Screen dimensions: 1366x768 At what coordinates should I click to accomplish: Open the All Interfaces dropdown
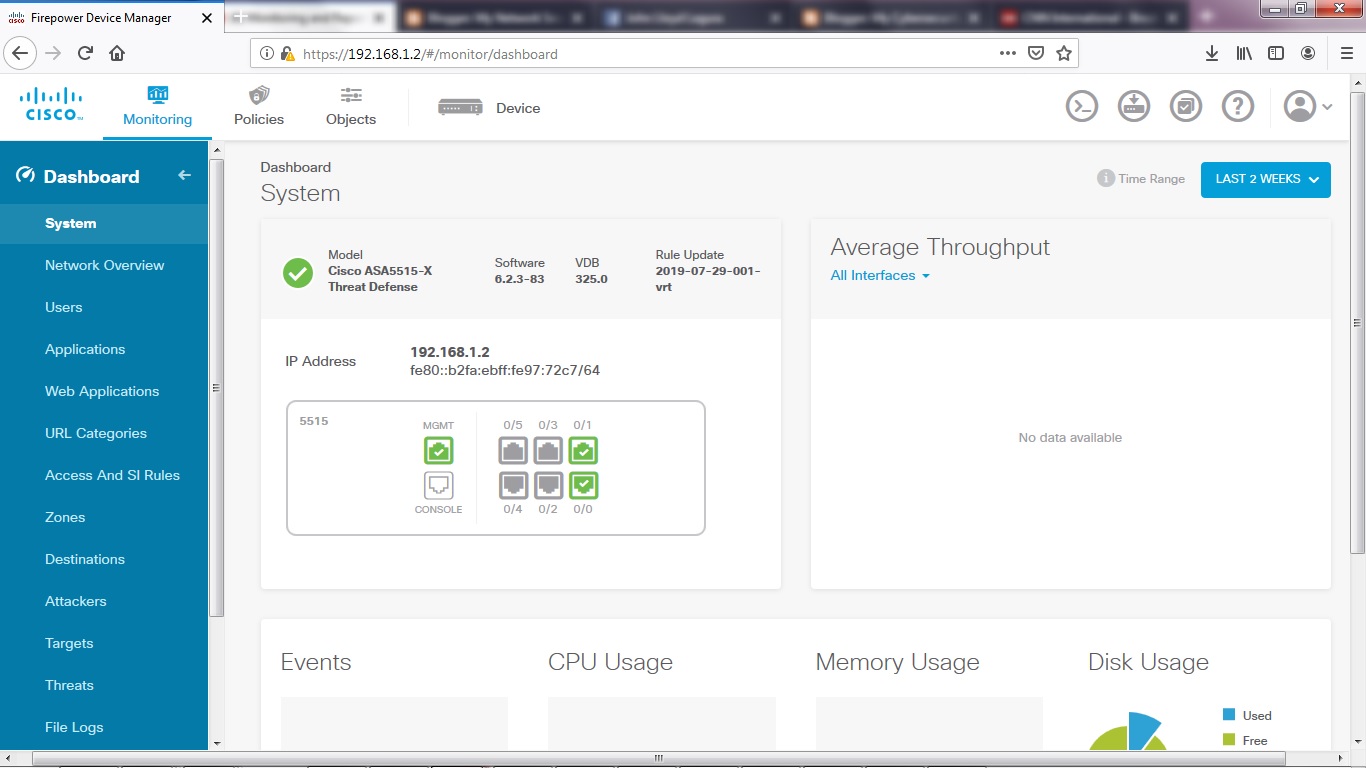pos(878,275)
